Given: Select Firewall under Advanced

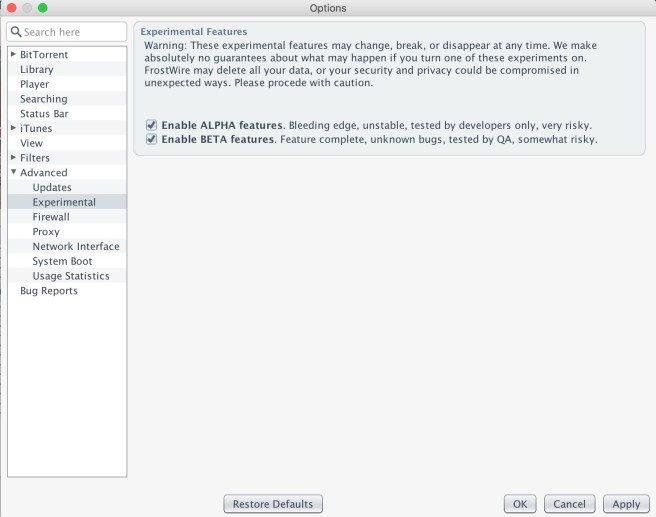Looking at the screenshot, I should click(x=51, y=217).
